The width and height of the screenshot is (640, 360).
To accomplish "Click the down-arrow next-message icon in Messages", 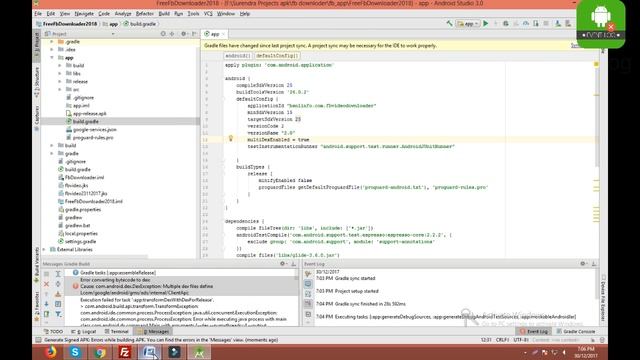I will click(47, 304).
